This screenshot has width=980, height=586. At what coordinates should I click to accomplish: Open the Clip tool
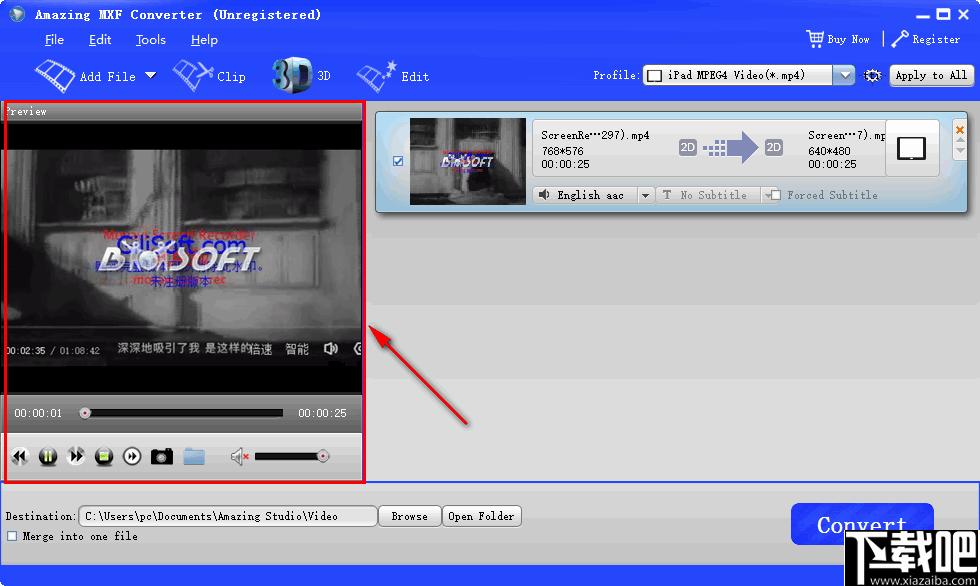tap(209, 76)
